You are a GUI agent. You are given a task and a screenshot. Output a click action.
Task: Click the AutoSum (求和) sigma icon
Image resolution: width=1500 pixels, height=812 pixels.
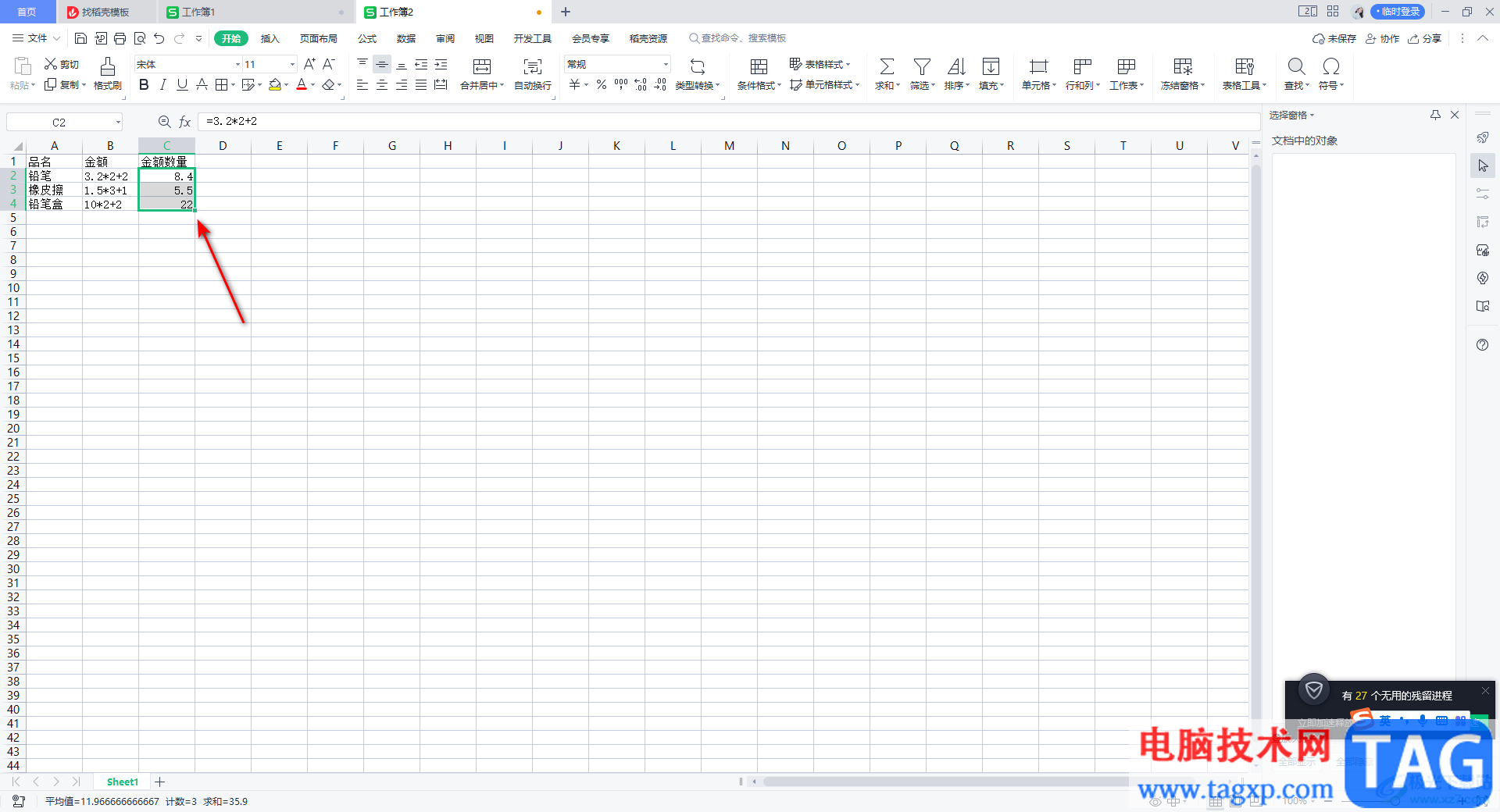pos(887,66)
